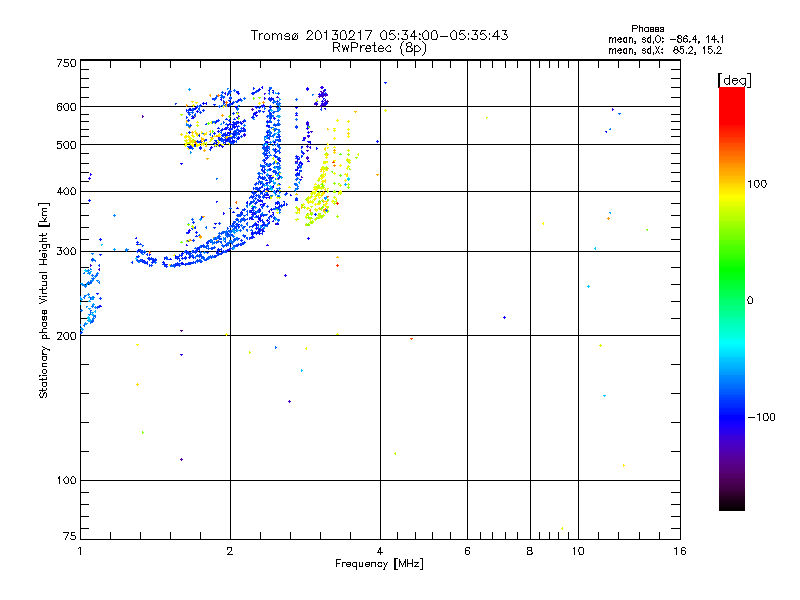Click the "Frequency [MHz]" axis title

coord(379,564)
